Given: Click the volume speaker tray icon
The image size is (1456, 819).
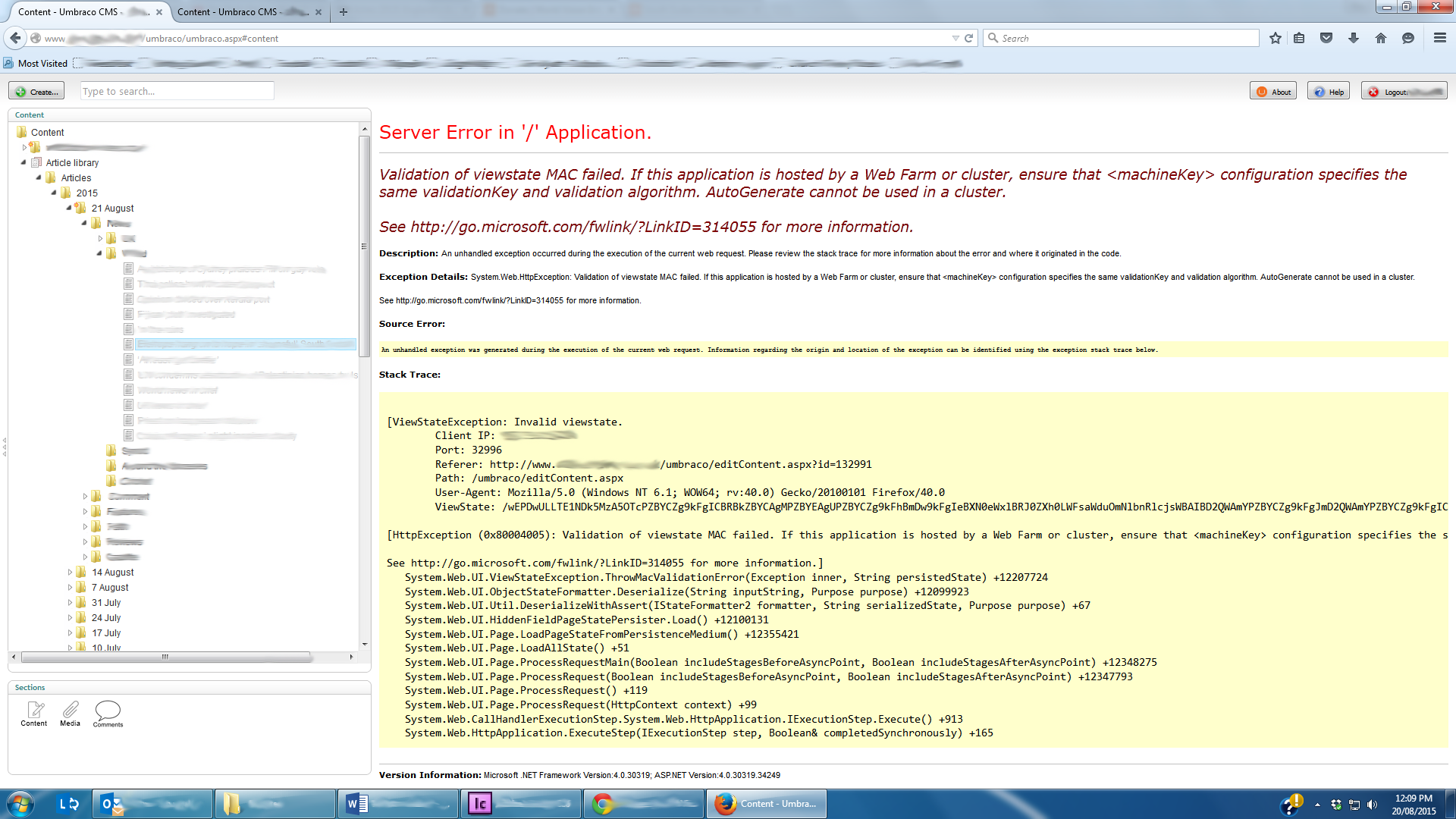Looking at the screenshot, I should (x=1372, y=805).
